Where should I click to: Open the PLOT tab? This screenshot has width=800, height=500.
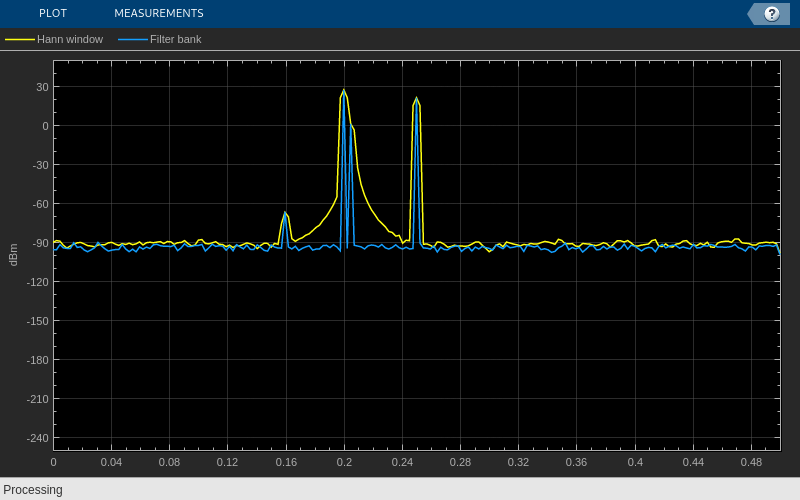point(53,13)
